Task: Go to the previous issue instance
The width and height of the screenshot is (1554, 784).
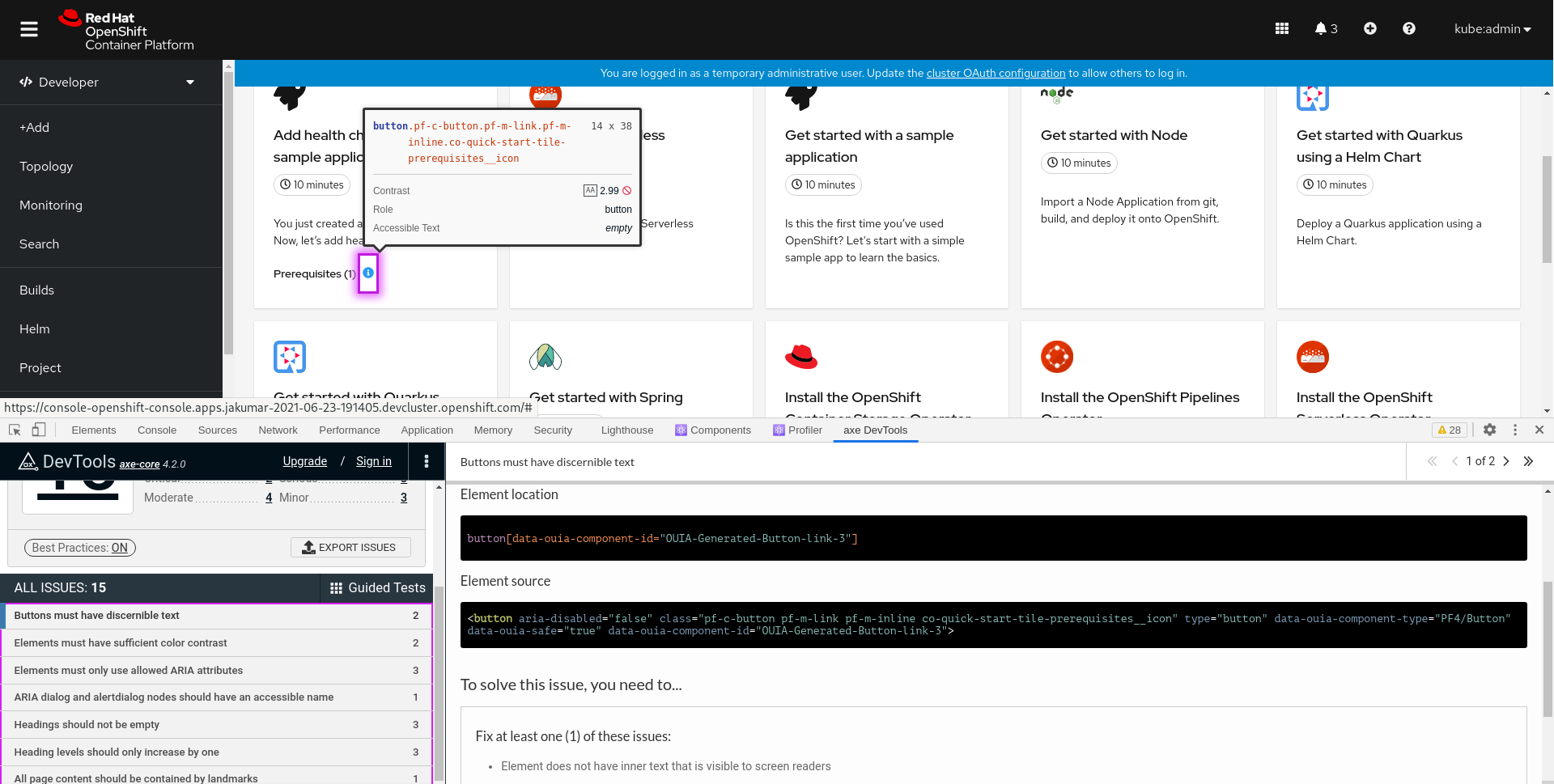Action: [x=1455, y=461]
